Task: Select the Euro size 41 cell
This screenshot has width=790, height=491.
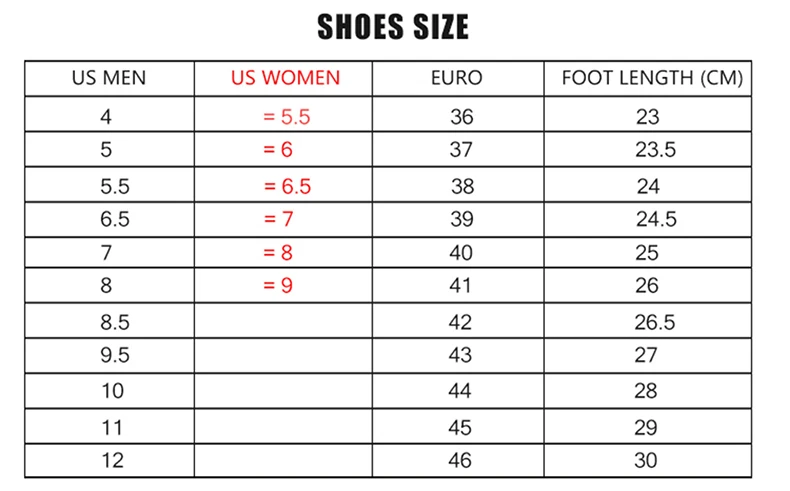Action: tap(460, 286)
